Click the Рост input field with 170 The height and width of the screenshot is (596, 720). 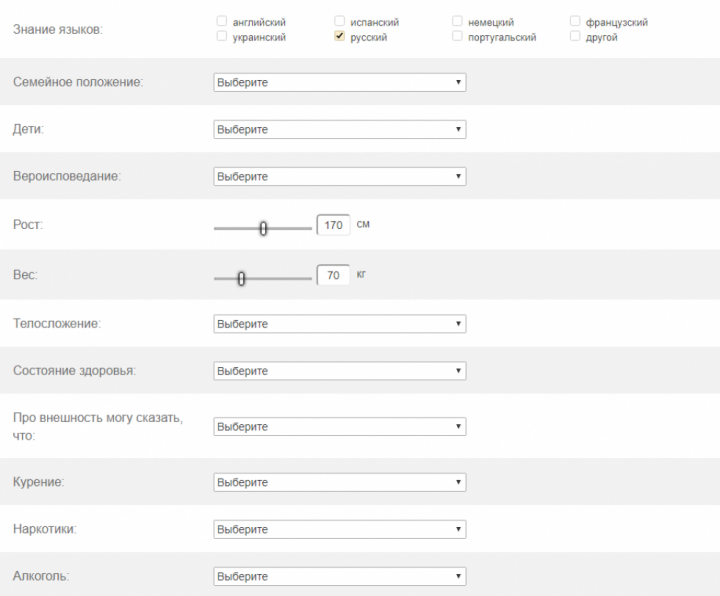pyautogui.click(x=333, y=226)
